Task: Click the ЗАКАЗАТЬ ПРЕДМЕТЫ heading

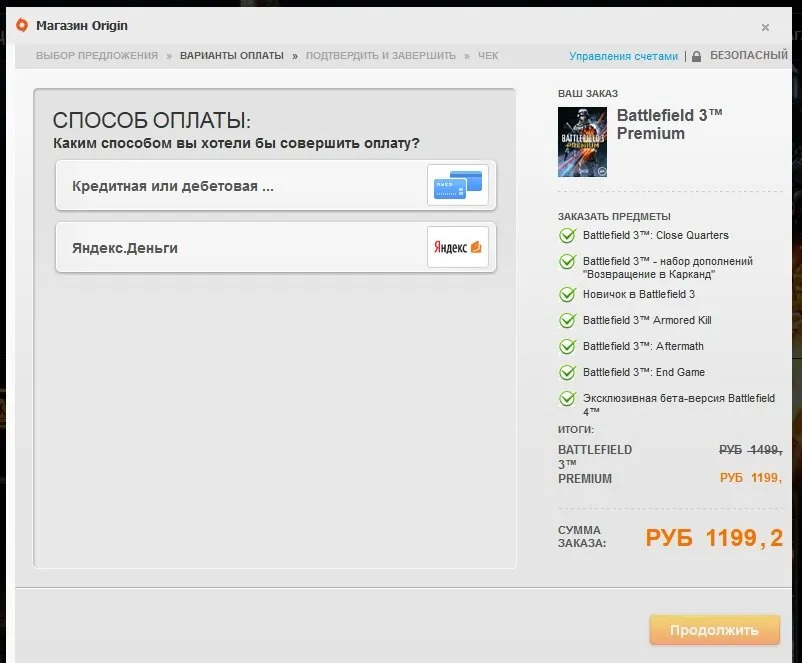Action: (x=614, y=216)
